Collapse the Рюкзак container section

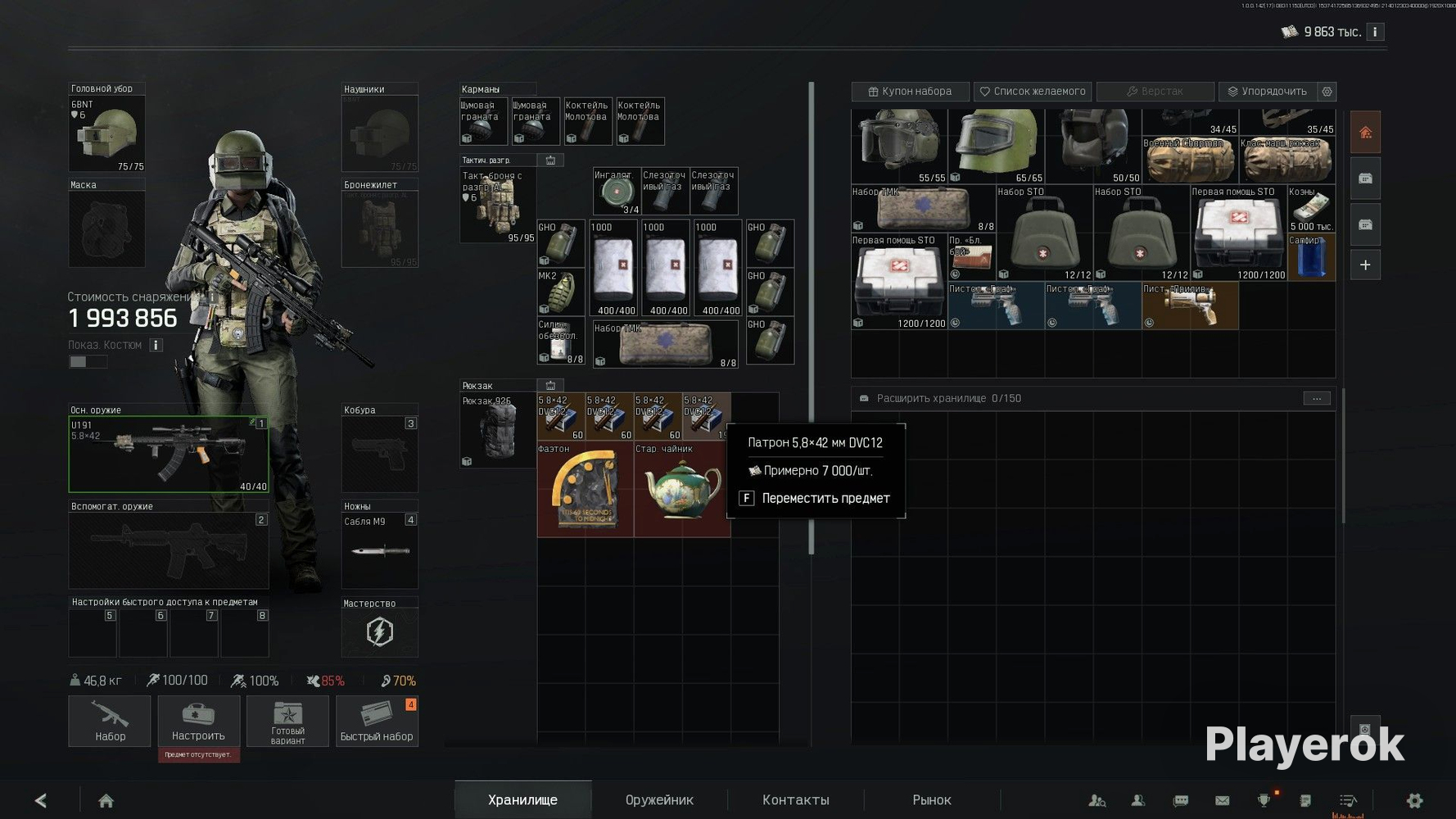click(550, 385)
